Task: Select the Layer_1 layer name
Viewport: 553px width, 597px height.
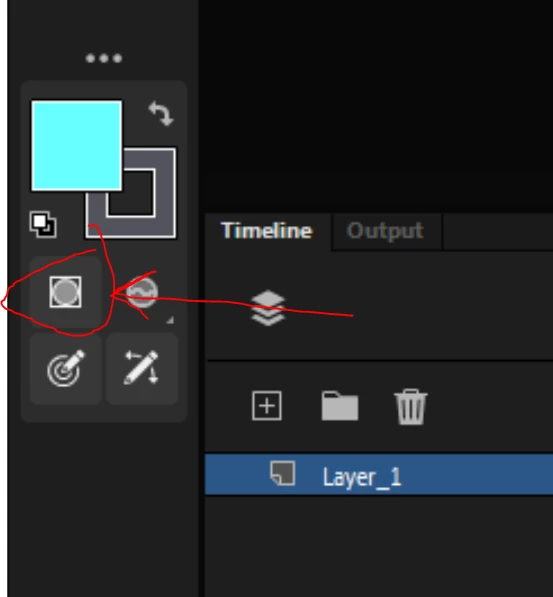Action: 362,477
